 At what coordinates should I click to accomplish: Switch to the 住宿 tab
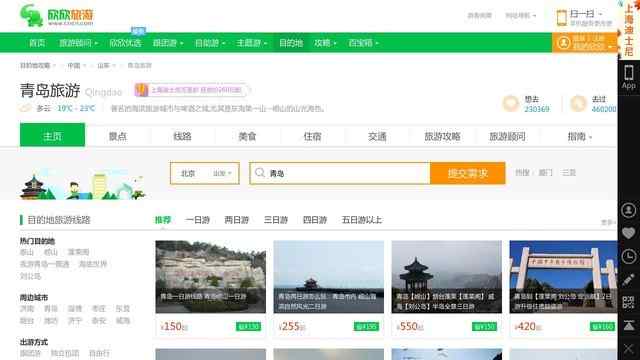point(312,136)
